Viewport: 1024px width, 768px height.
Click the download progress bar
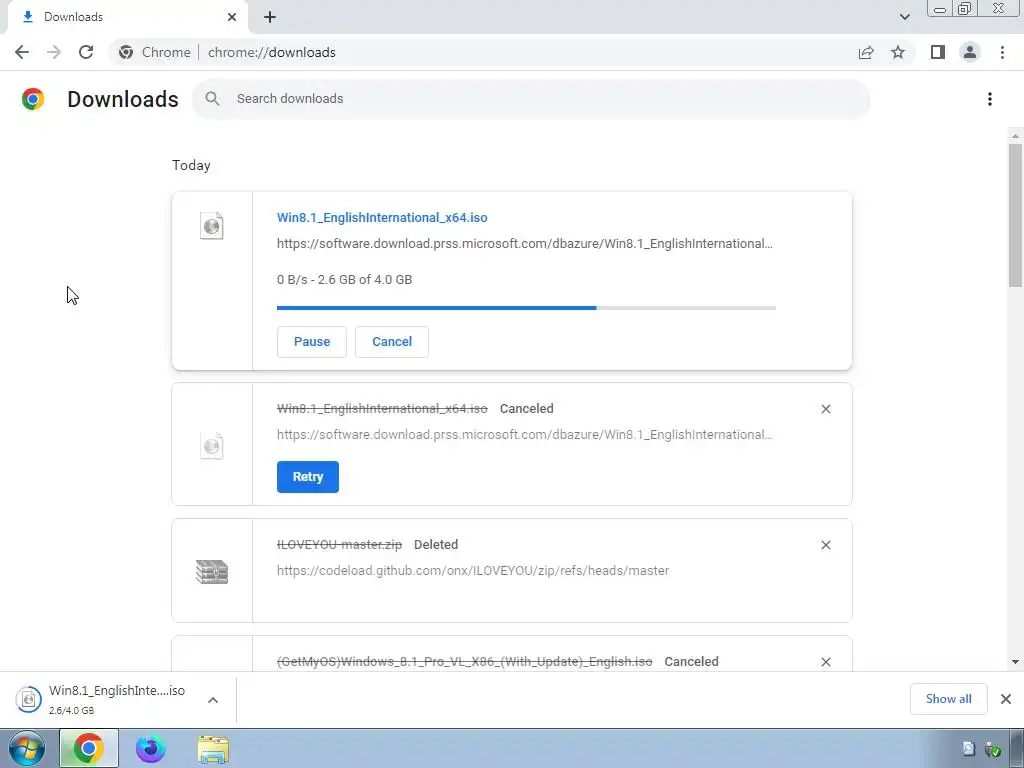coord(526,308)
